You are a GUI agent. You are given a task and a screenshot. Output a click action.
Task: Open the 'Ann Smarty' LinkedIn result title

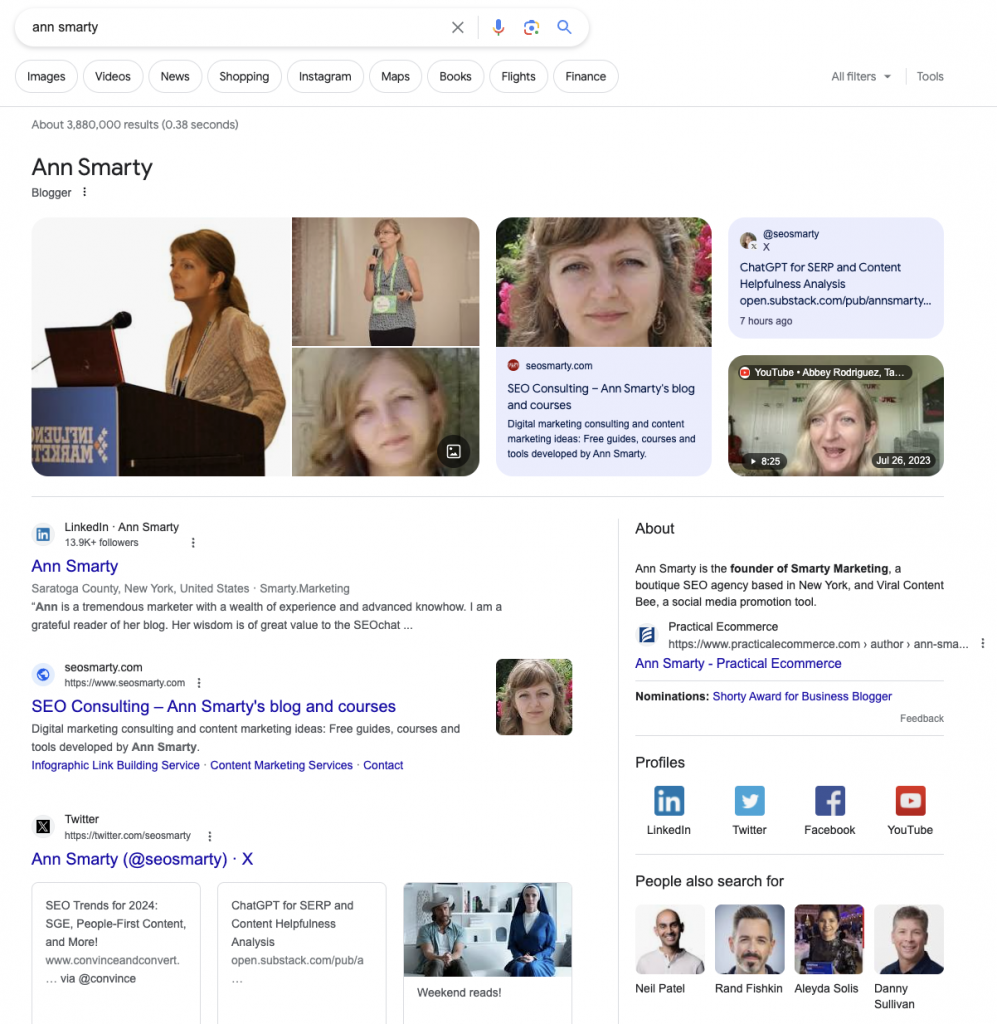click(74, 566)
